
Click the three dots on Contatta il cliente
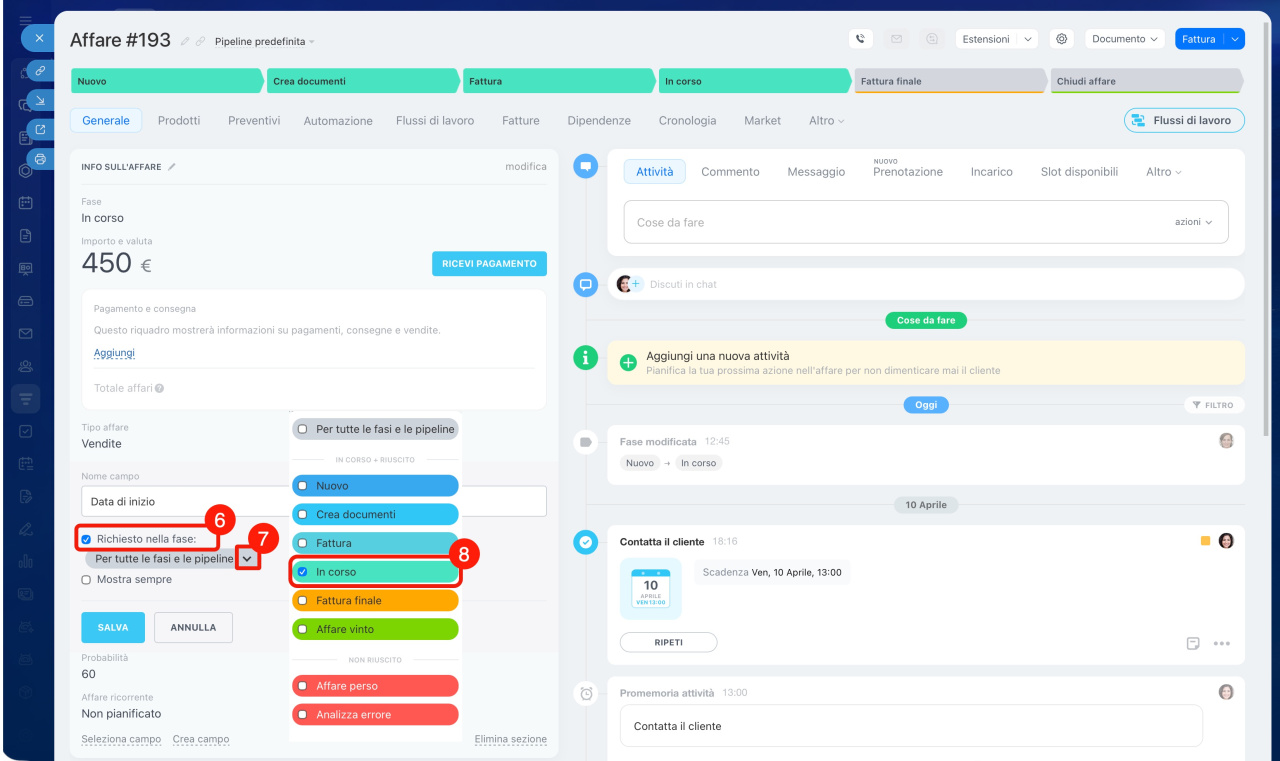click(x=1221, y=643)
